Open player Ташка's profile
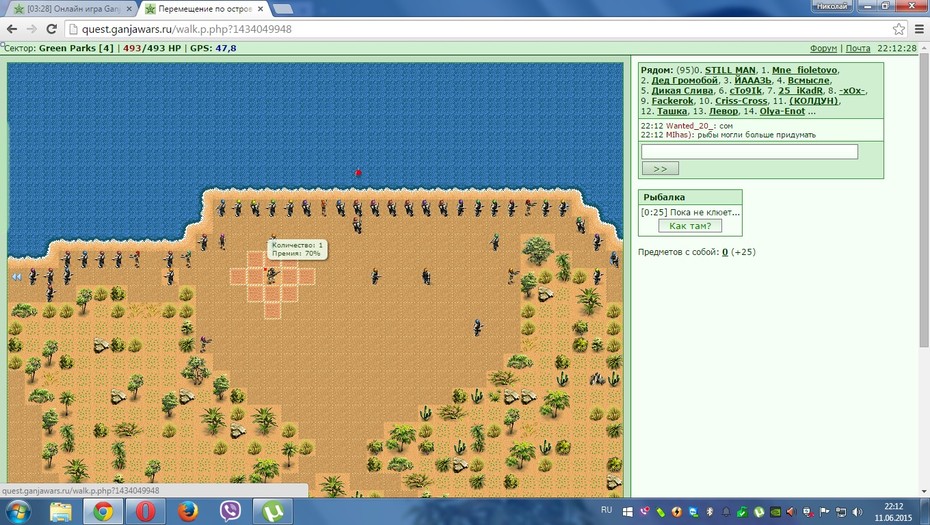 [672, 111]
